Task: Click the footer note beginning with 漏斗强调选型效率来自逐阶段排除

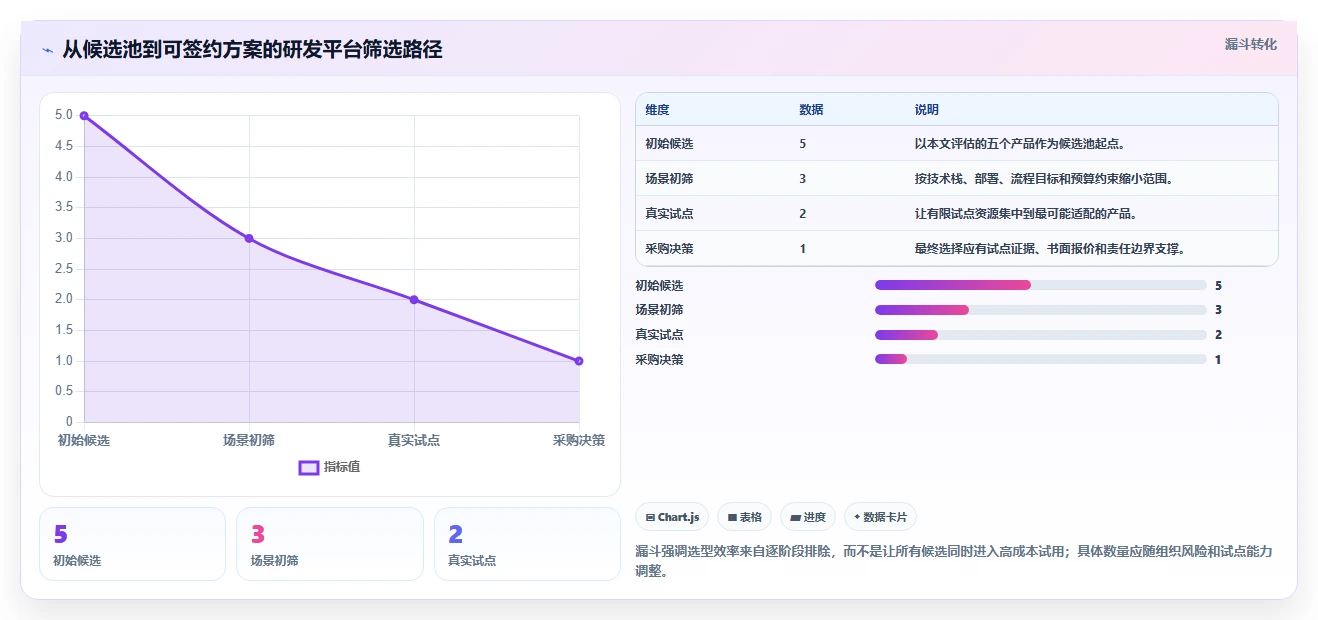Action: [x=953, y=561]
